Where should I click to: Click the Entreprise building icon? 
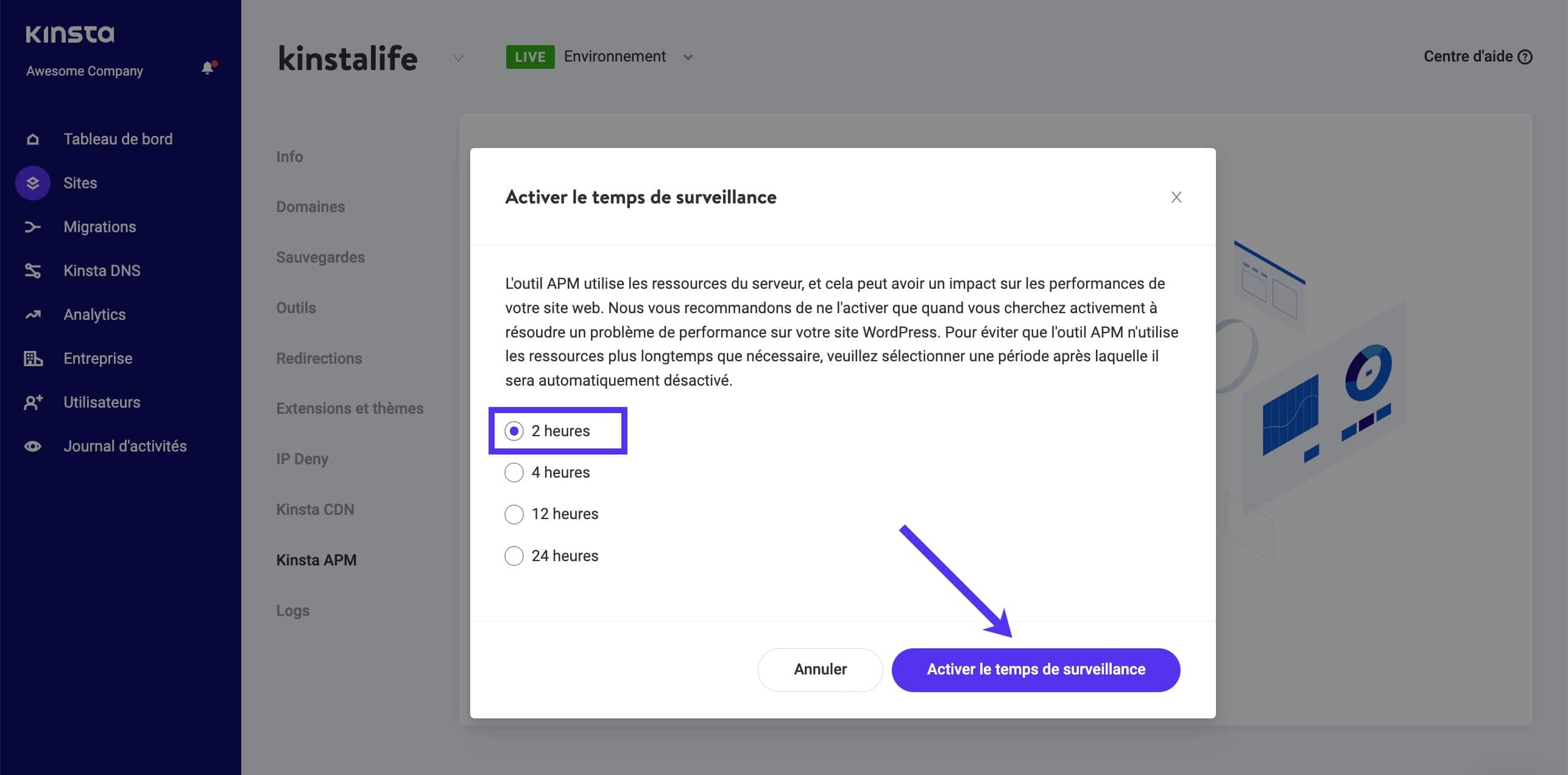33,359
